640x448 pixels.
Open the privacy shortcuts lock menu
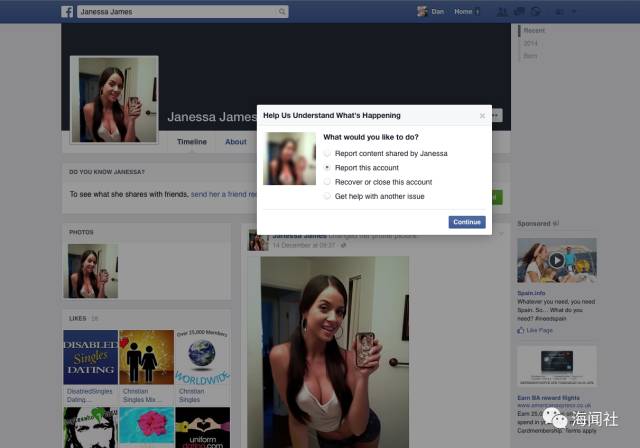pyautogui.click(x=559, y=12)
